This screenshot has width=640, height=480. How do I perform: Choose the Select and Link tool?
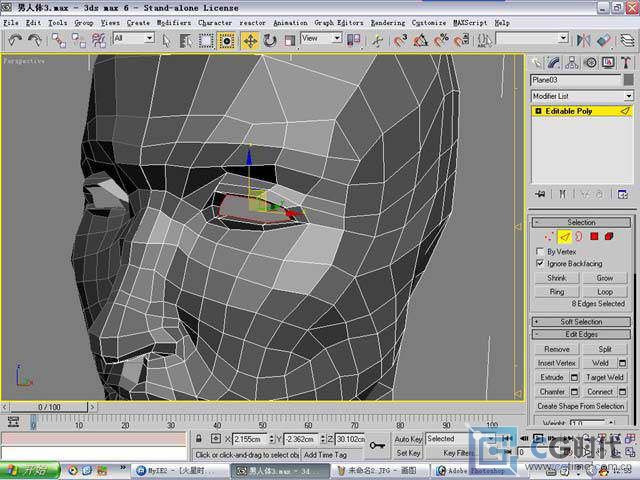pyautogui.click(x=58, y=40)
